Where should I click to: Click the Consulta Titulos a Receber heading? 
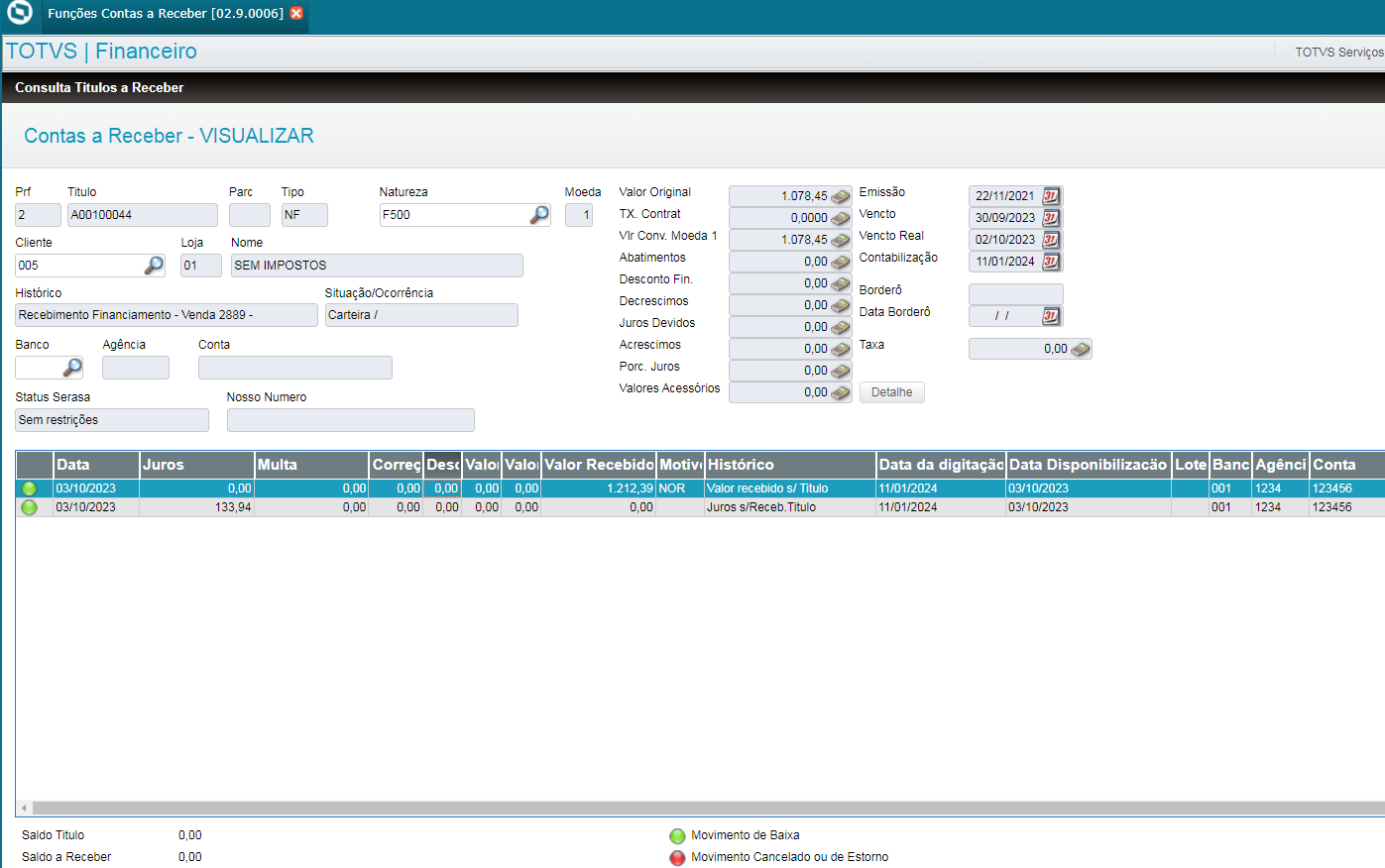click(x=99, y=88)
